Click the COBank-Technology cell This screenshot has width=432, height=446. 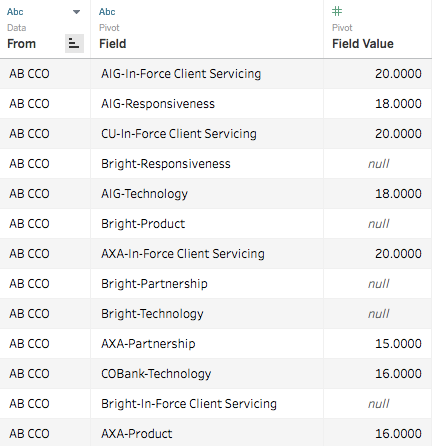click(156, 374)
